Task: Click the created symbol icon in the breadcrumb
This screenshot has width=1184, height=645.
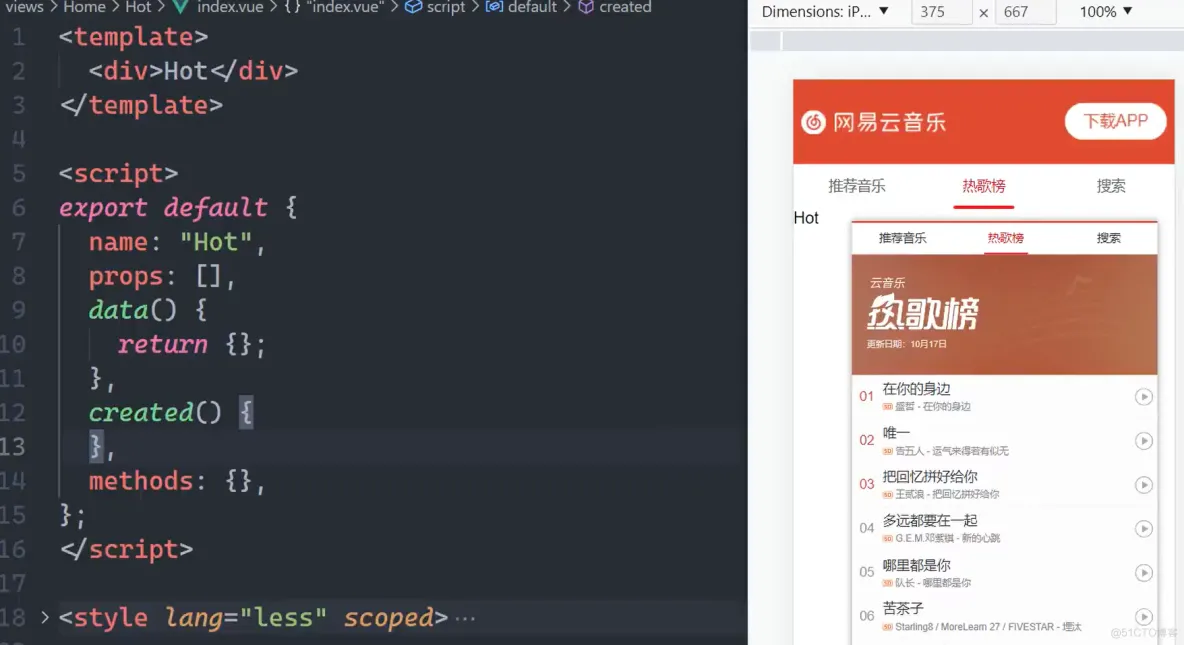Action: [589, 8]
